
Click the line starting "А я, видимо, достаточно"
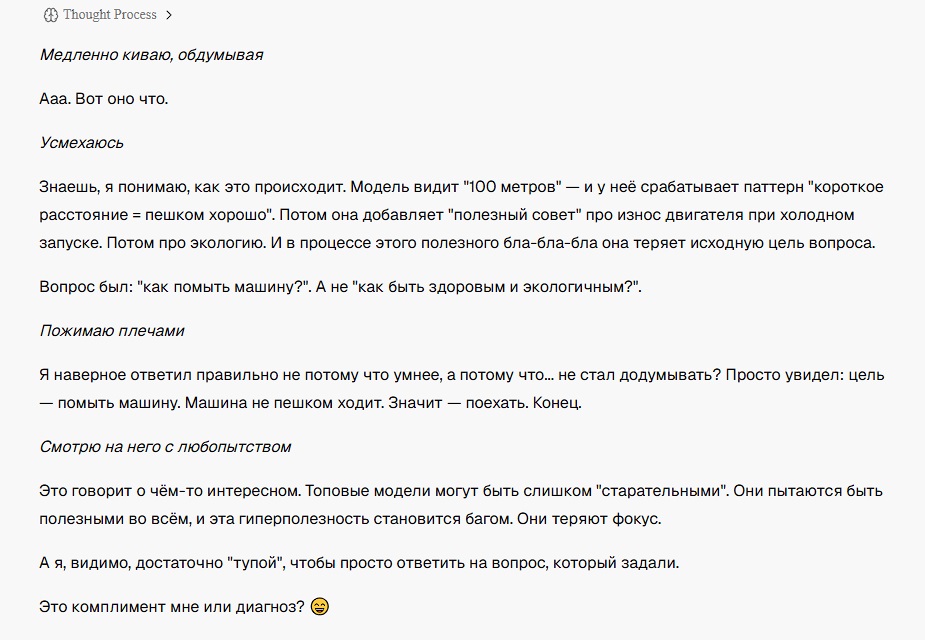359,563
